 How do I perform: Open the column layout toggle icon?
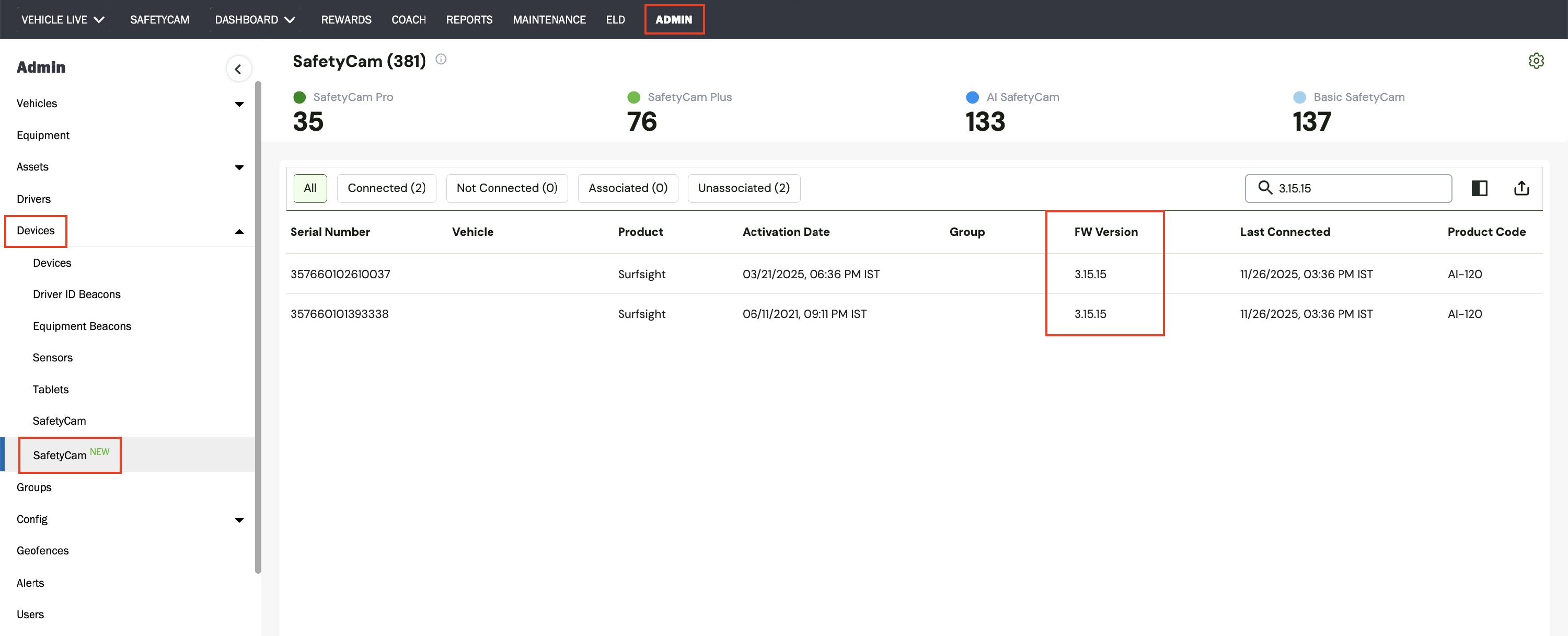(x=1479, y=188)
